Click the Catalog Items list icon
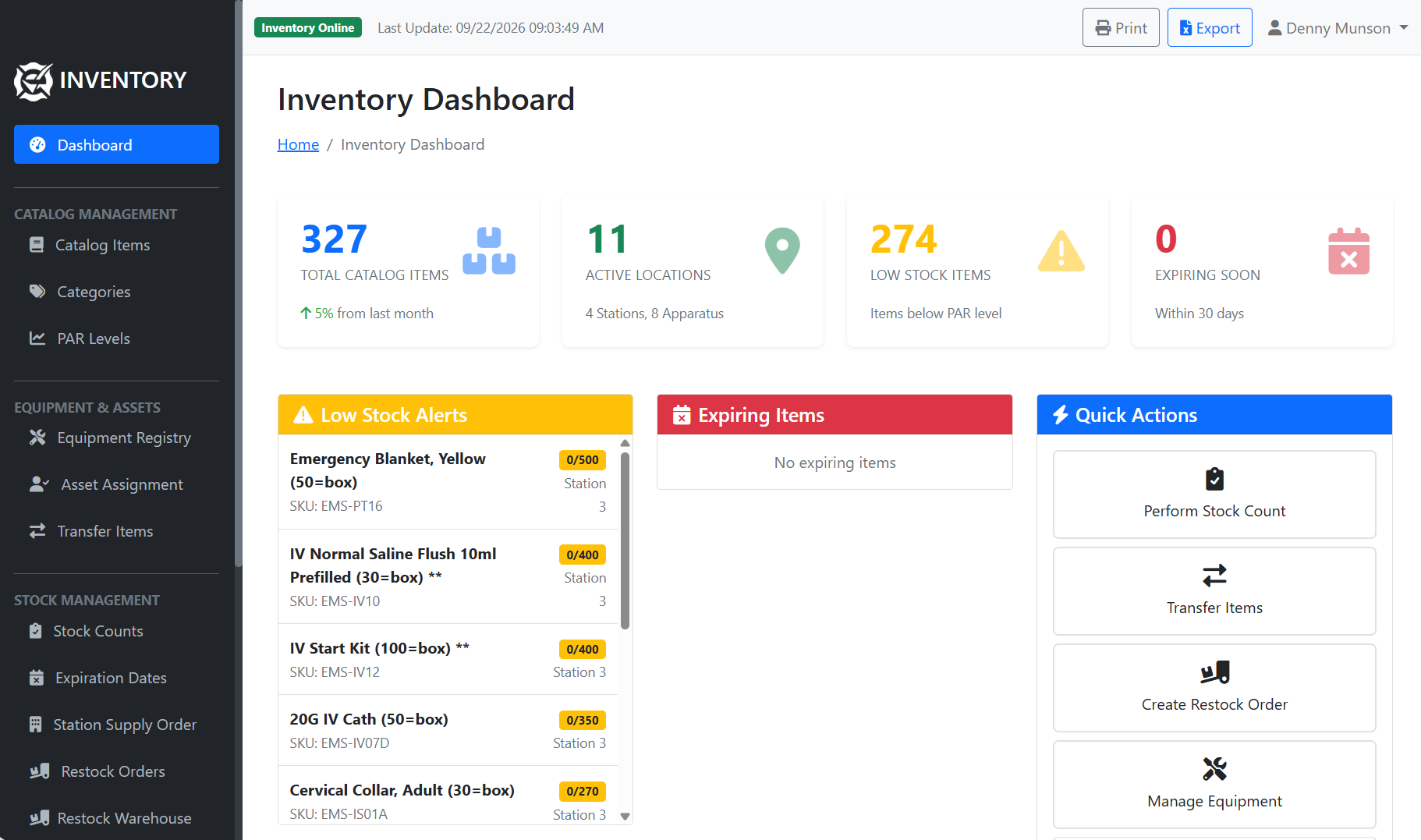The height and width of the screenshot is (840, 1421). (x=37, y=245)
